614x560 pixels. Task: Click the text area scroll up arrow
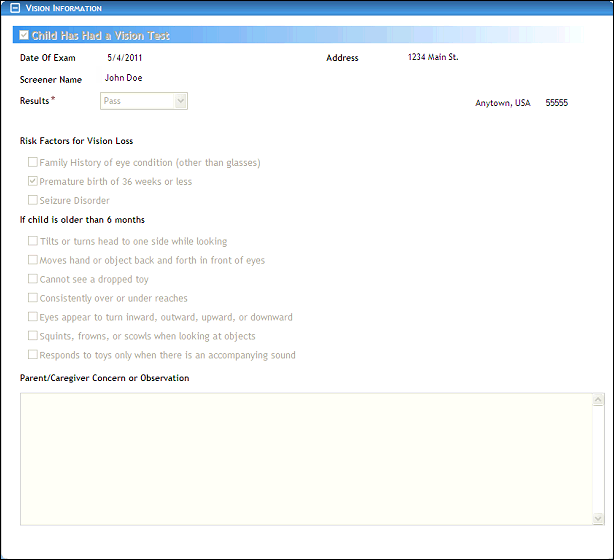[598, 399]
